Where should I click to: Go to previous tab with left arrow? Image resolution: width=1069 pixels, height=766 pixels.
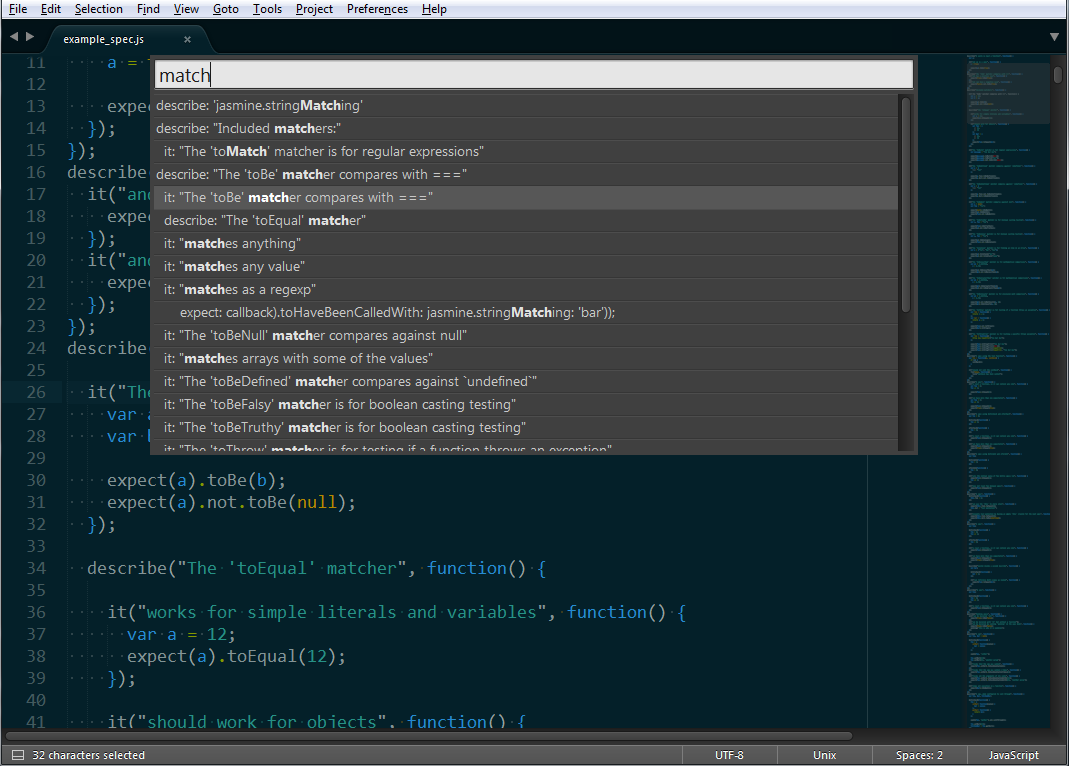click(14, 37)
